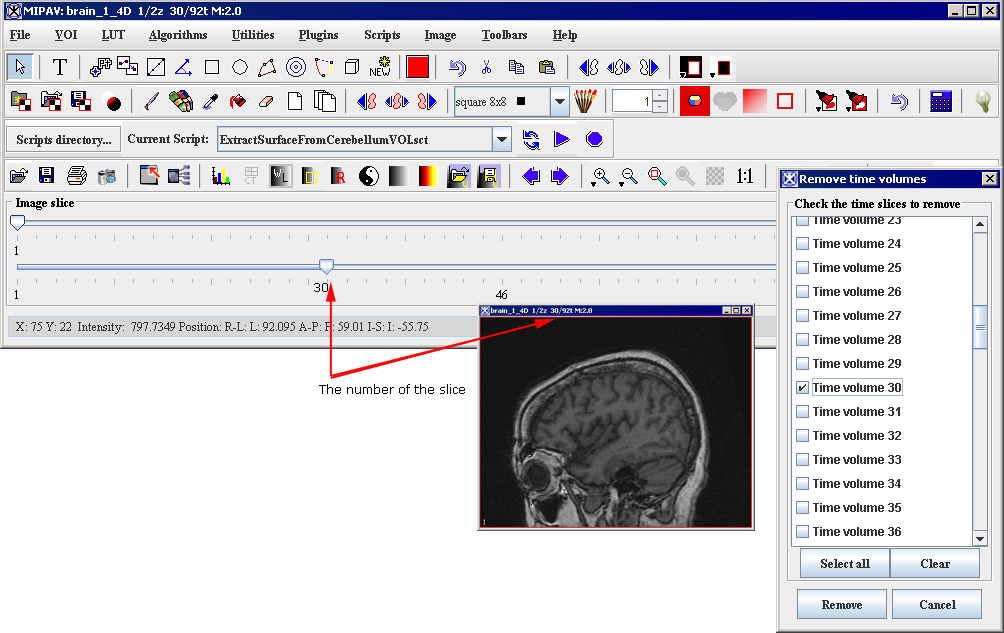Select the eraser paint tool
This screenshot has height=633, width=1004.
(x=266, y=102)
